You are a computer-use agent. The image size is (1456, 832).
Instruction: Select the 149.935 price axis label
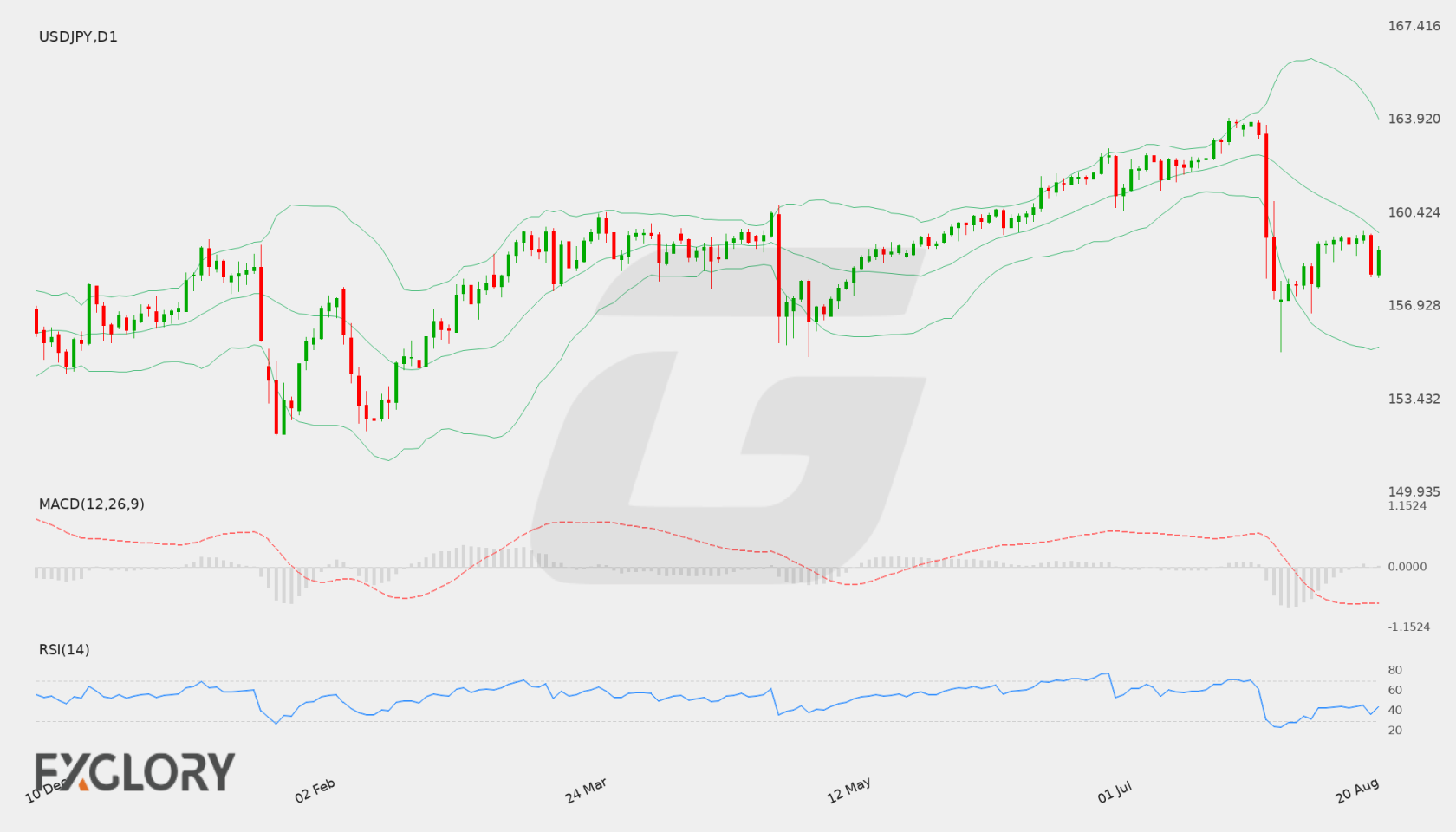(1414, 491)
